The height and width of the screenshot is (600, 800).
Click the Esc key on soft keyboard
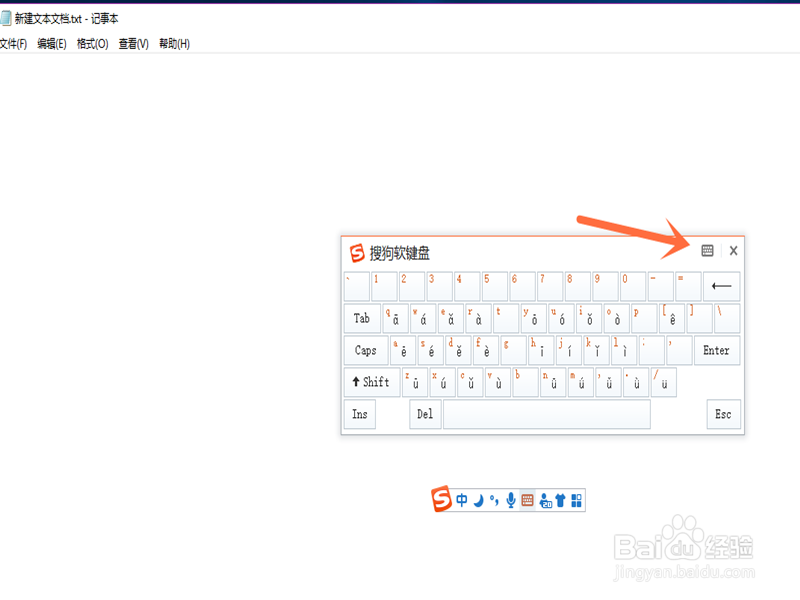coord(723,414)
